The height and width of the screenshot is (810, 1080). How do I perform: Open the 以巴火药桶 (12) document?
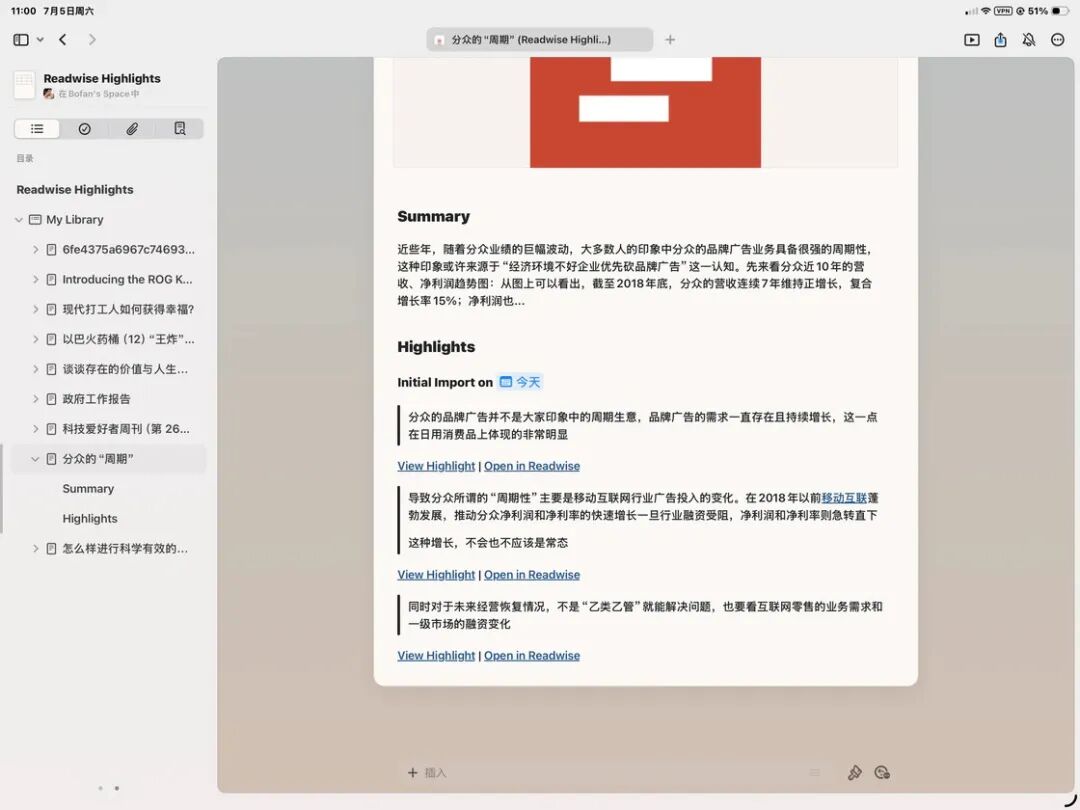pos(128,339)
